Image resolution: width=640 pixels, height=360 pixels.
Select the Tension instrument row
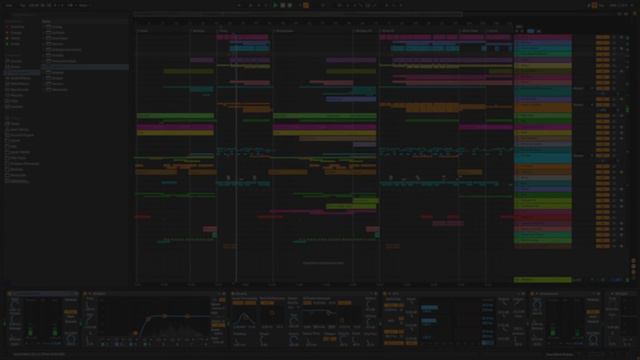coord(85,84)
